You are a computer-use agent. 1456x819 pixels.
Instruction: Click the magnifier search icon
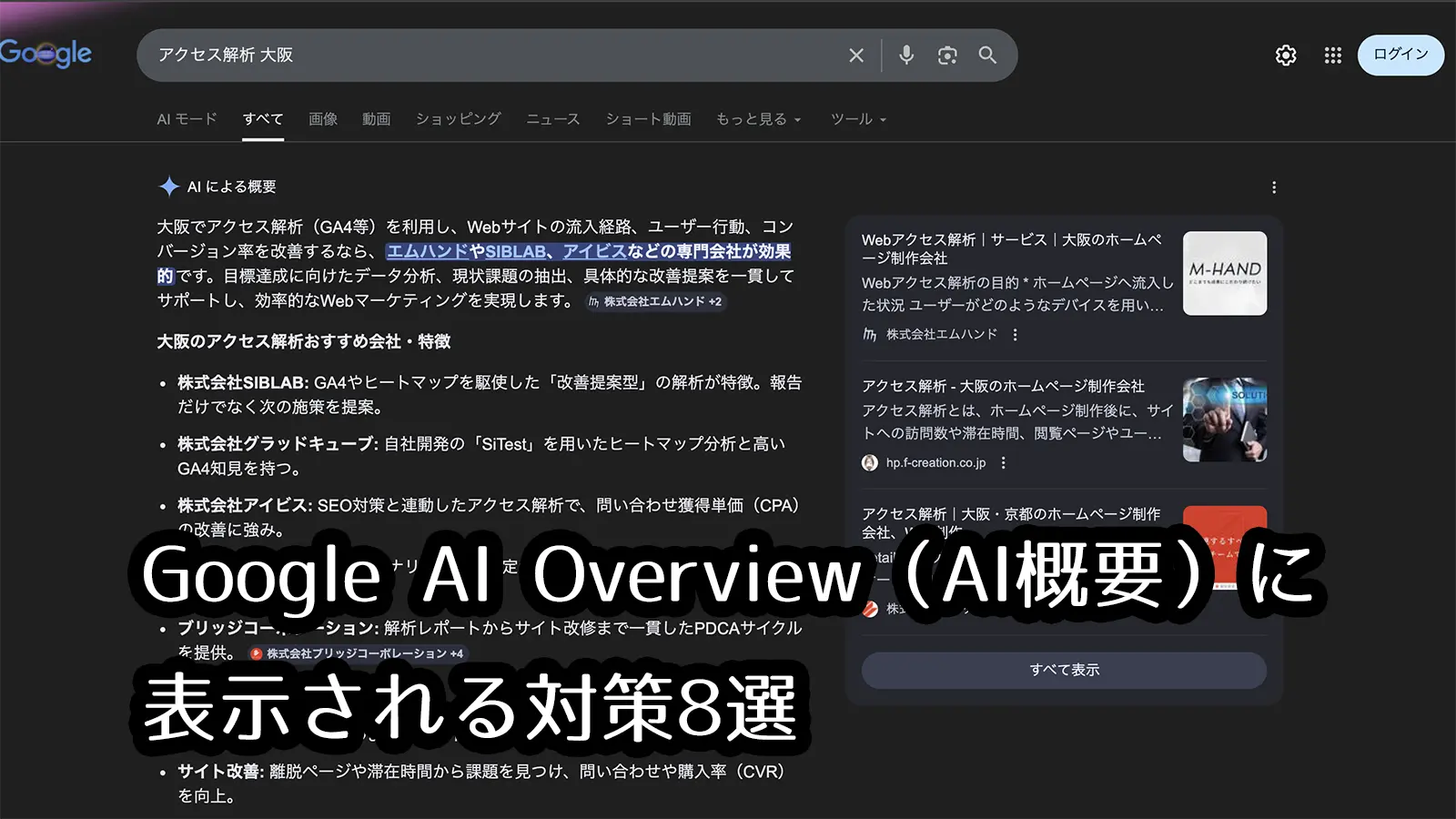(987, 56)
